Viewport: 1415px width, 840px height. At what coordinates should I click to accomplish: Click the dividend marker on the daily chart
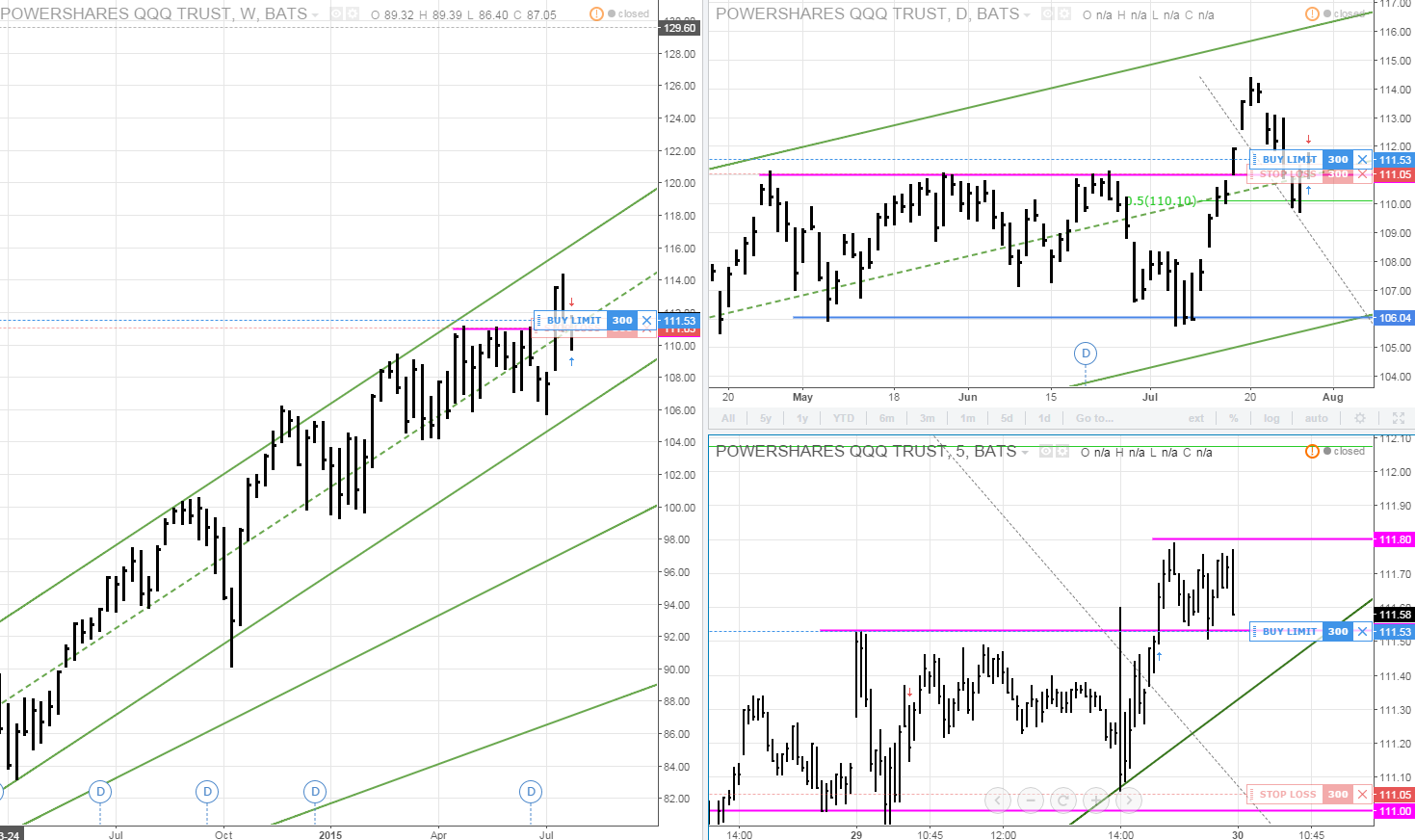click(x=1086, y=354)
